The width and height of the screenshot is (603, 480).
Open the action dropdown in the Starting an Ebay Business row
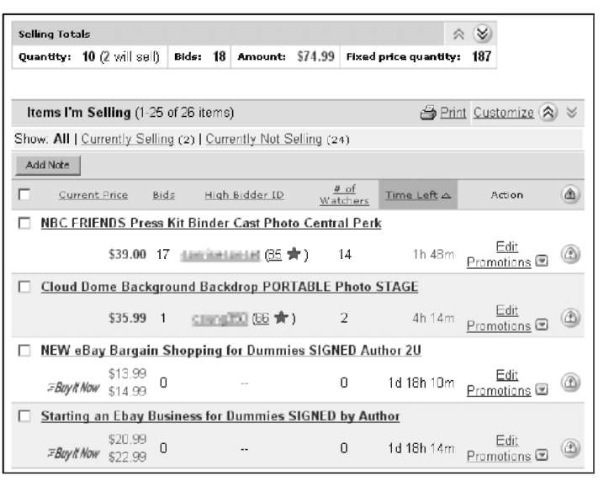click(542, 455)
